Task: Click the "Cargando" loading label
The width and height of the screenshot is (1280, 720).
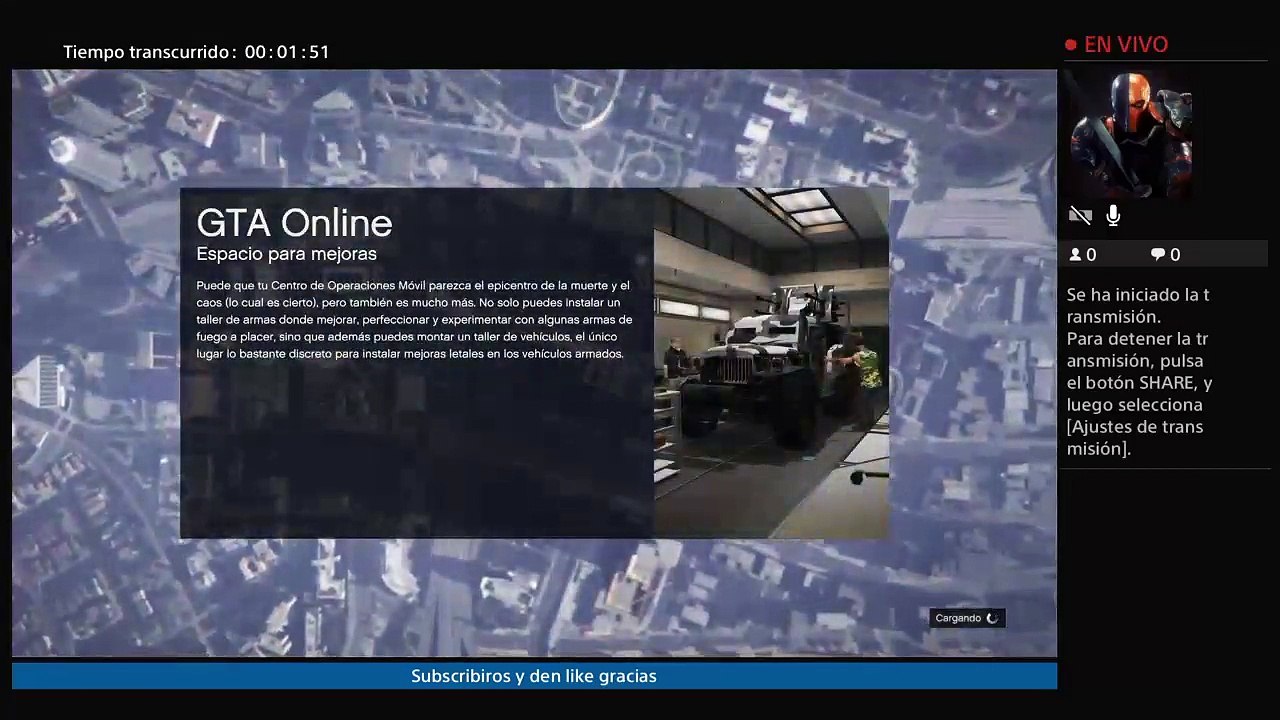Action: [958, 618]
